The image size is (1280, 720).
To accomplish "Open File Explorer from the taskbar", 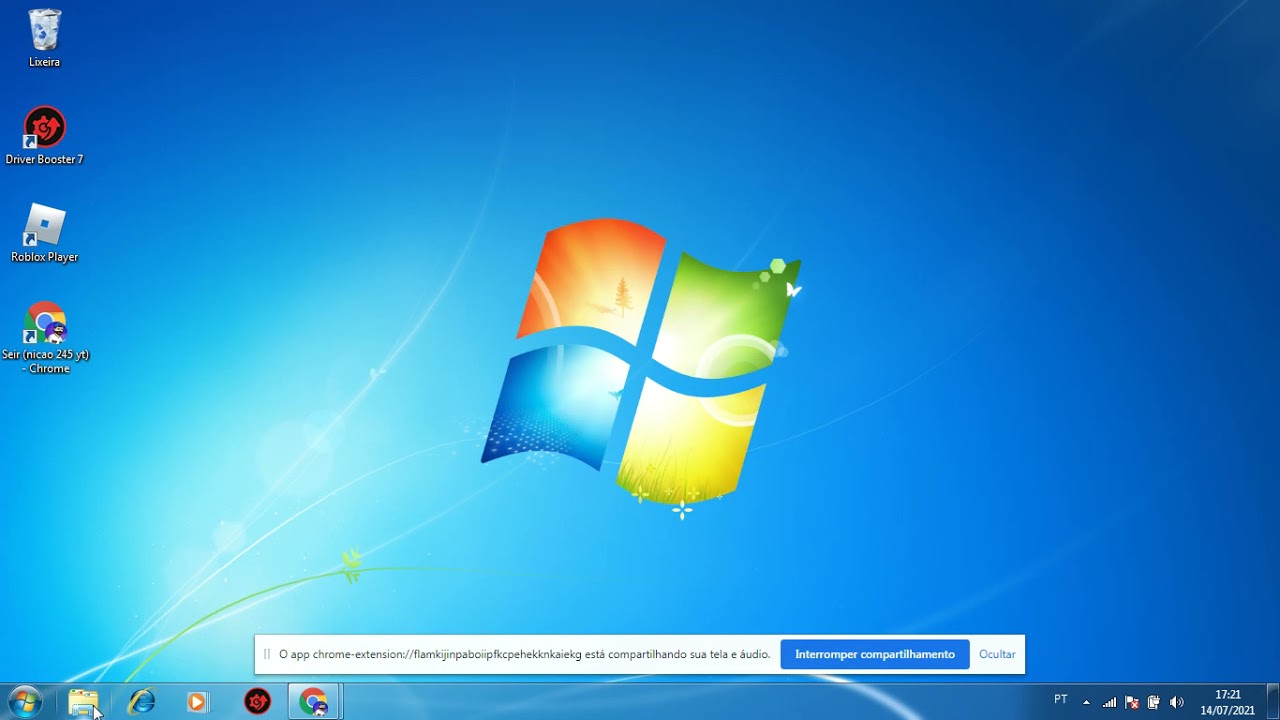I will 84,702.
